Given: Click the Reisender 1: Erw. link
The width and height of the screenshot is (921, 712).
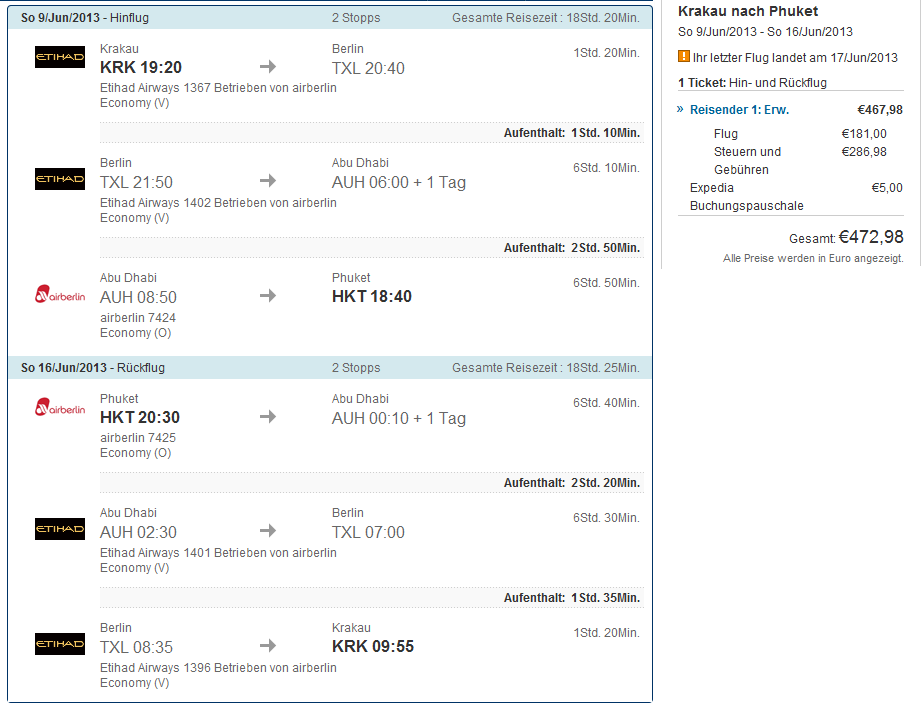Looking at the screenshot, I should 739,110.
